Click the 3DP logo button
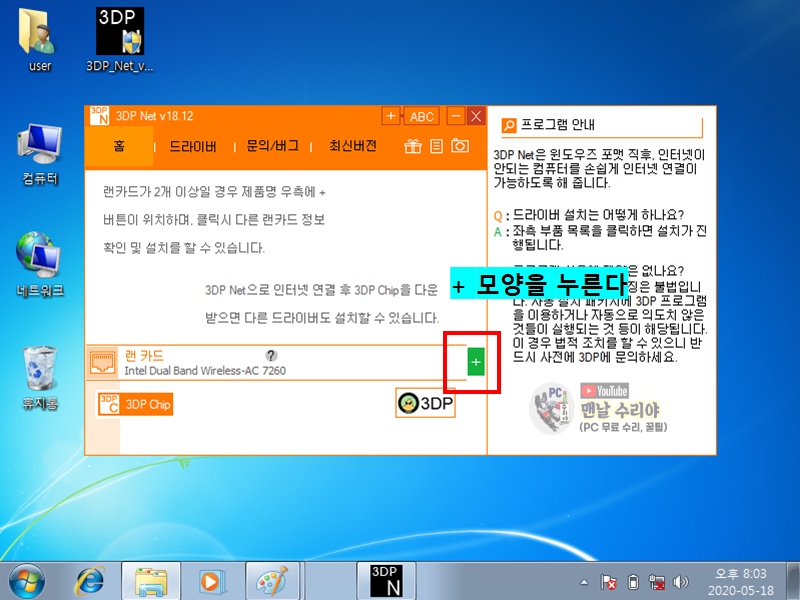Screen dimensions: 800x600 426,404
